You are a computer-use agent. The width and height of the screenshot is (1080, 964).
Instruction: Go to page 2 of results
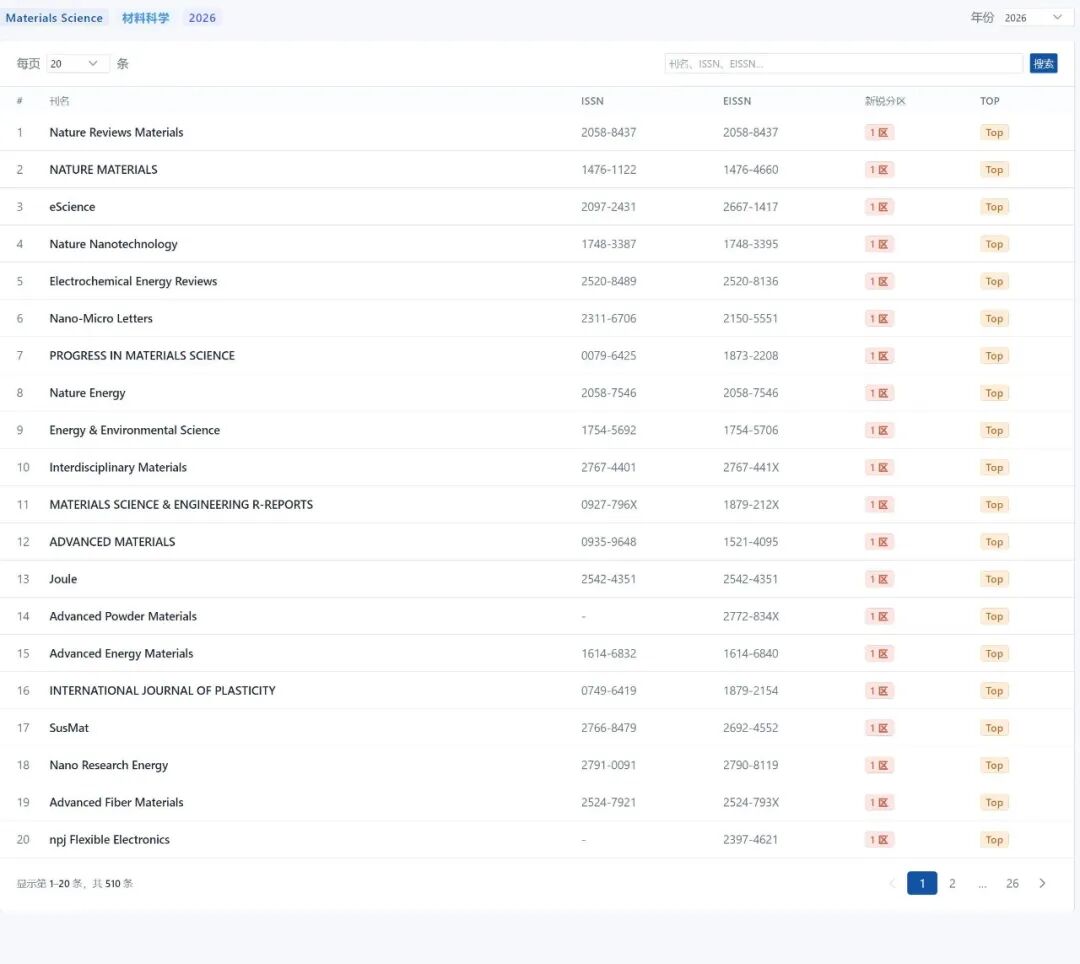click(x=952, y=883)
